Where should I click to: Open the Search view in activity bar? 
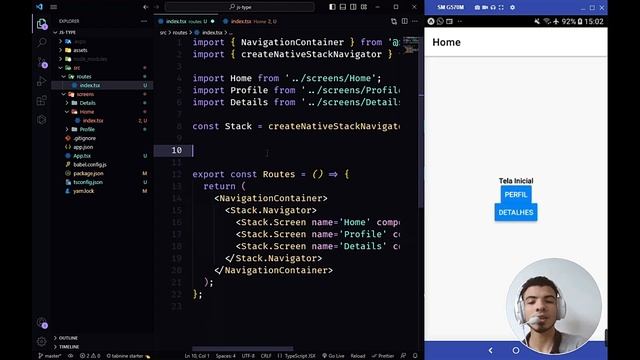click(x=42, y=42)
